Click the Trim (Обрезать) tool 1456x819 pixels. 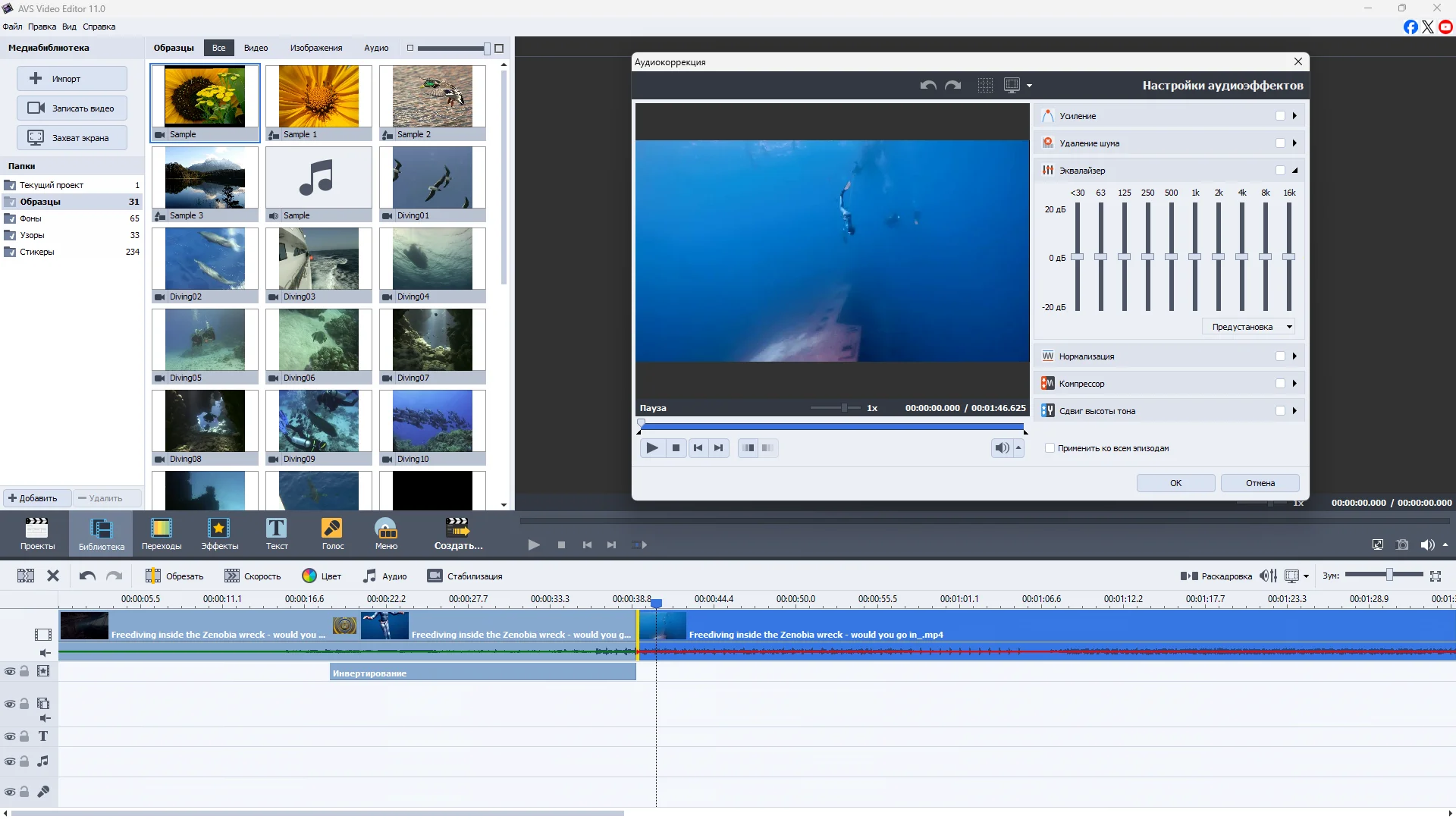click(174, 576)
